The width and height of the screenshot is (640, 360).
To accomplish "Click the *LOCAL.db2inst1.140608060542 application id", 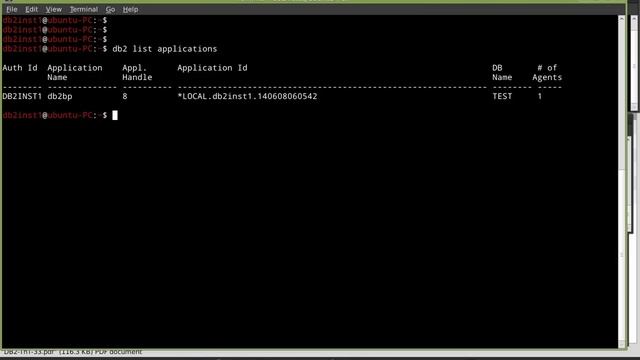I will click(247, 96).
